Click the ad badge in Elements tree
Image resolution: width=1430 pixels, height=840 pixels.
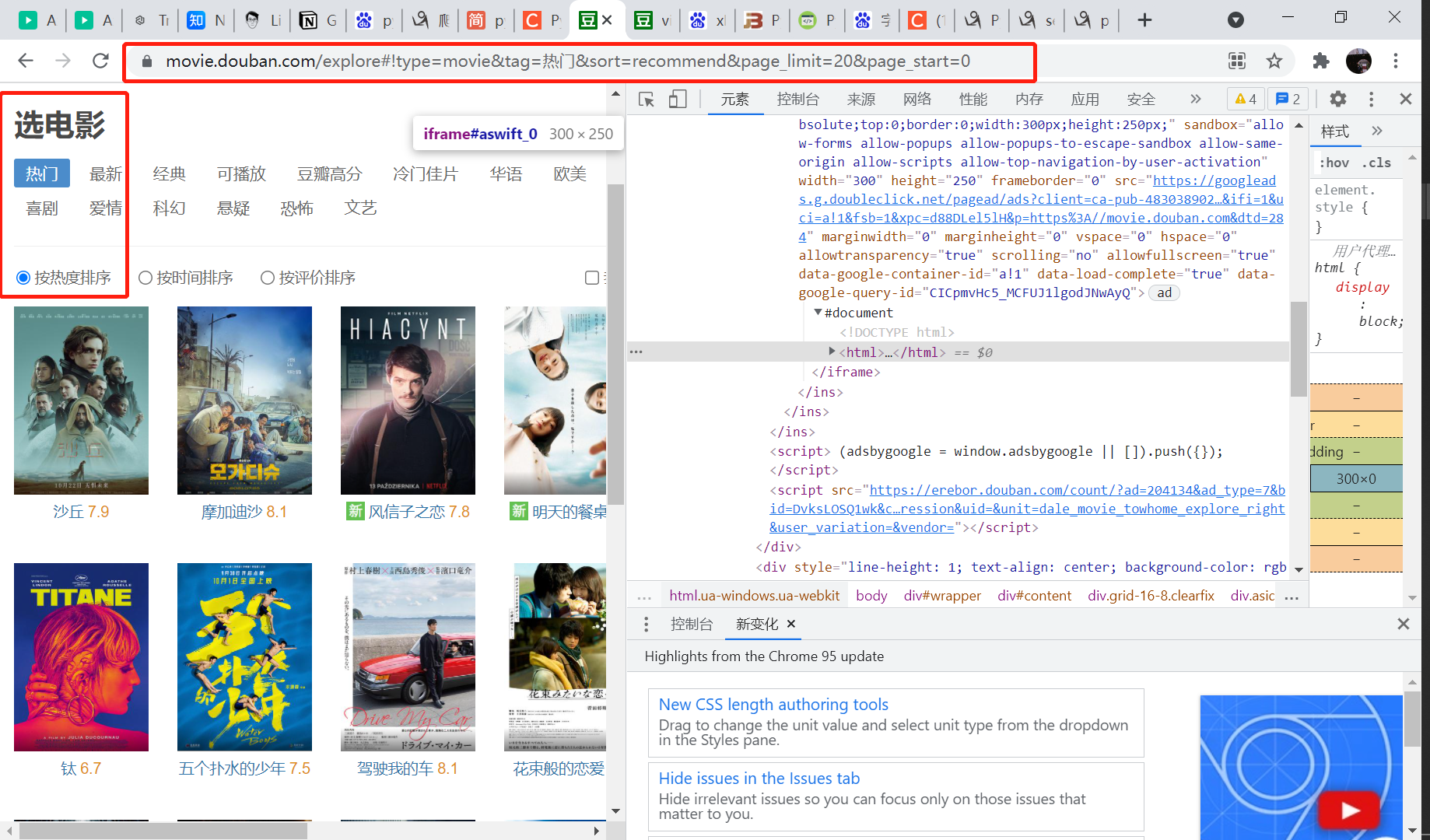(1164, 292)
